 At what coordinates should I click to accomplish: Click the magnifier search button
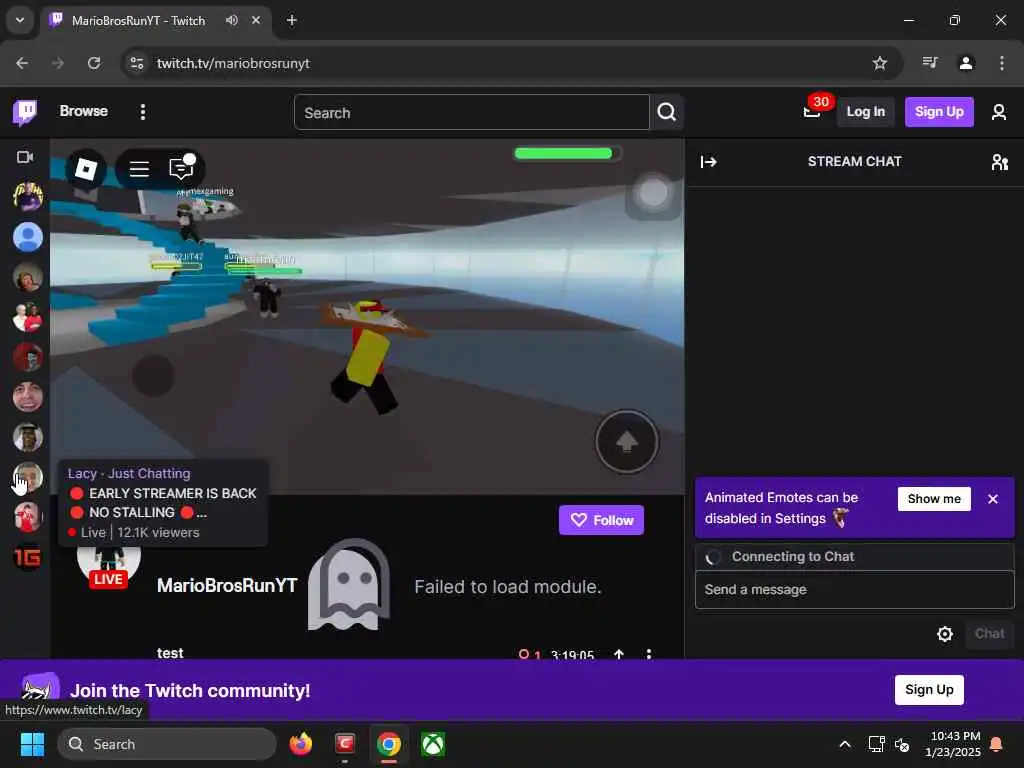tap(667, 112)
